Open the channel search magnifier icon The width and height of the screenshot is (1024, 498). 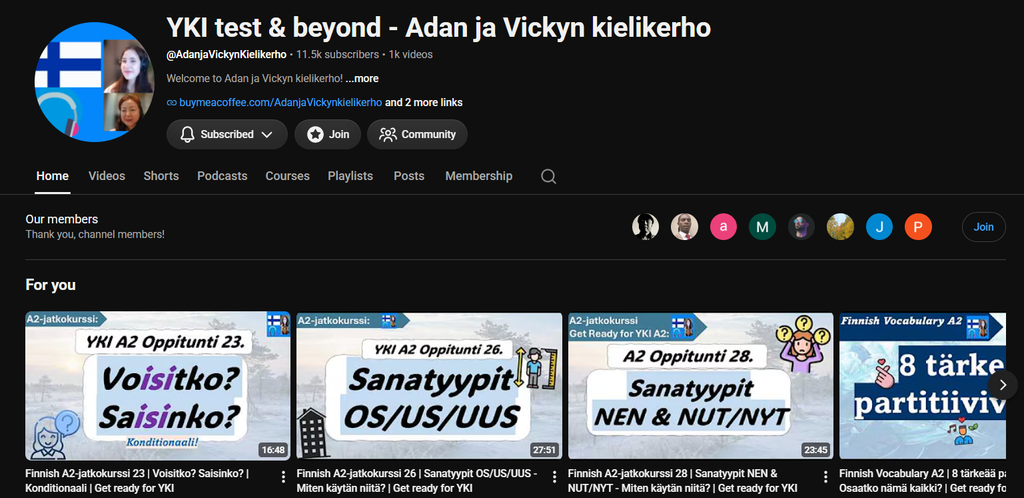pyautogui.click(x=549, y=176)
